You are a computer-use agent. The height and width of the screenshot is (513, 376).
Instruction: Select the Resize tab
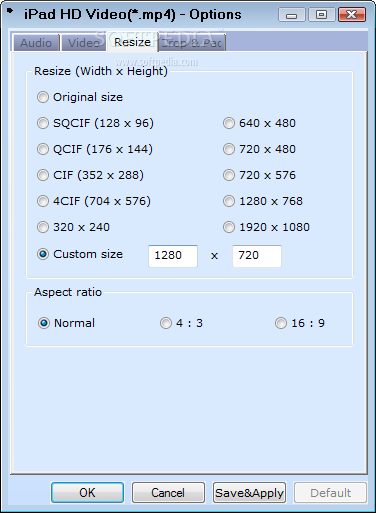pyautogui.click(x=132, y=42)
